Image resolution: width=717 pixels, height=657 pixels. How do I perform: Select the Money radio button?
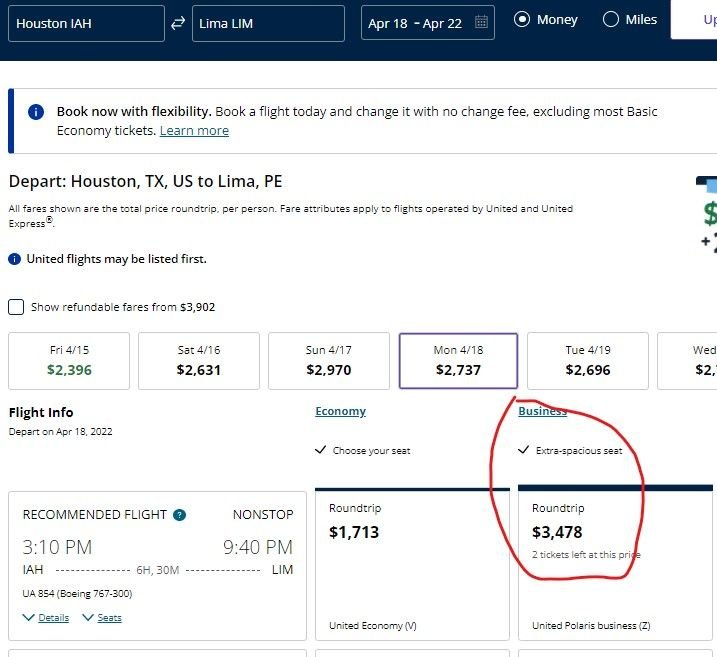coord(522,19)
